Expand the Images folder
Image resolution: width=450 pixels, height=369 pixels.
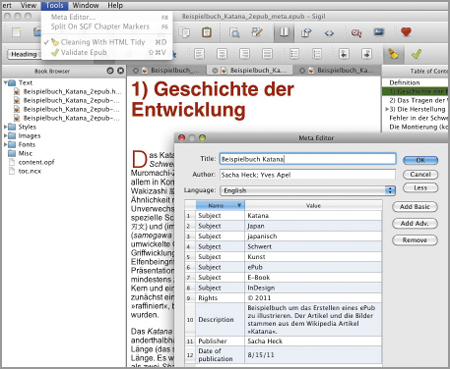(x=5, y=136)
